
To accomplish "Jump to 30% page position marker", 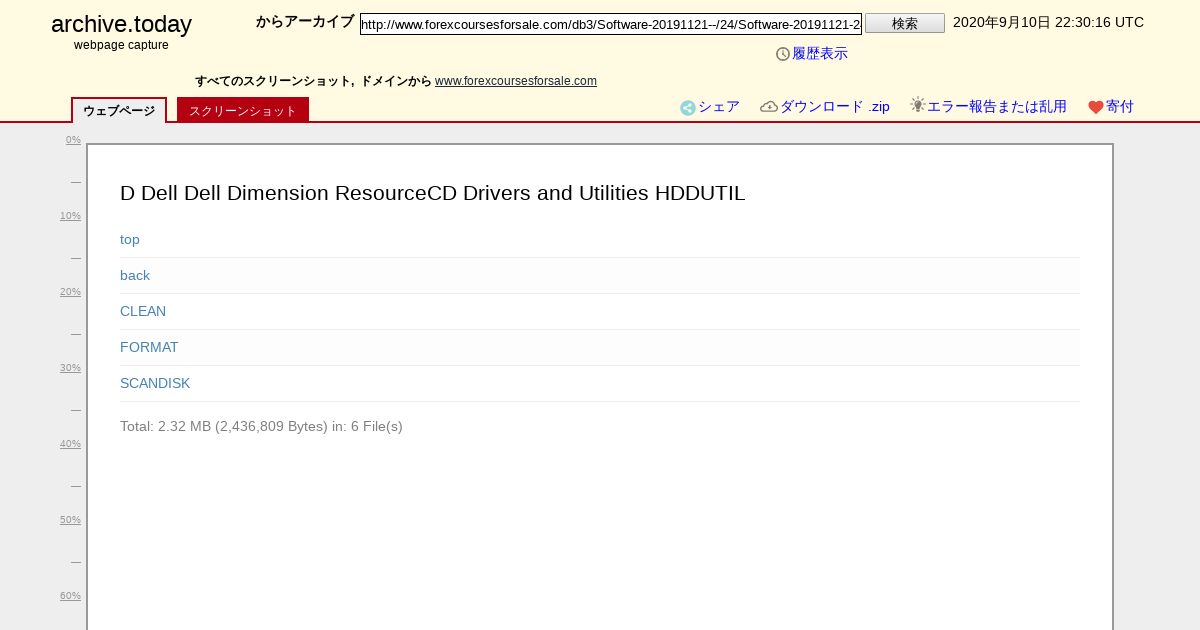I will click(70, 368).
